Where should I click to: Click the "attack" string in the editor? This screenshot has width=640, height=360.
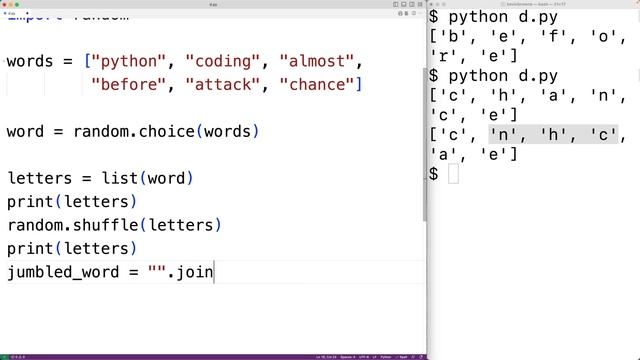(222, 84)
